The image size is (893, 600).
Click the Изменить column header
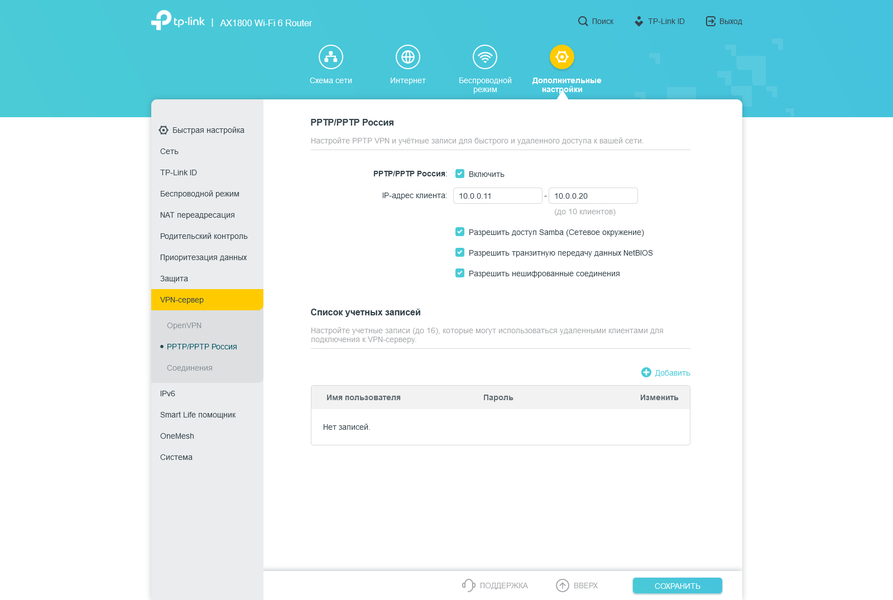tap(659, 397)
